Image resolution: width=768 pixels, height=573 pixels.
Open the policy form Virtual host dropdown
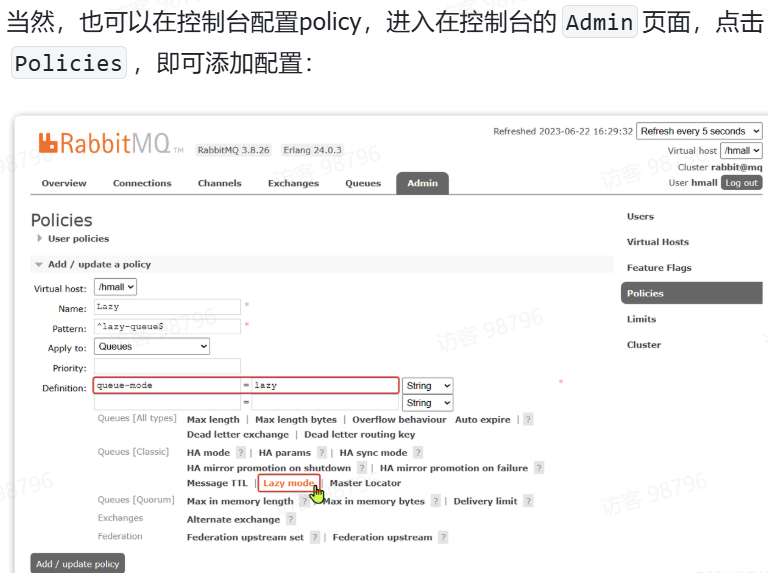tap(116, 287)
